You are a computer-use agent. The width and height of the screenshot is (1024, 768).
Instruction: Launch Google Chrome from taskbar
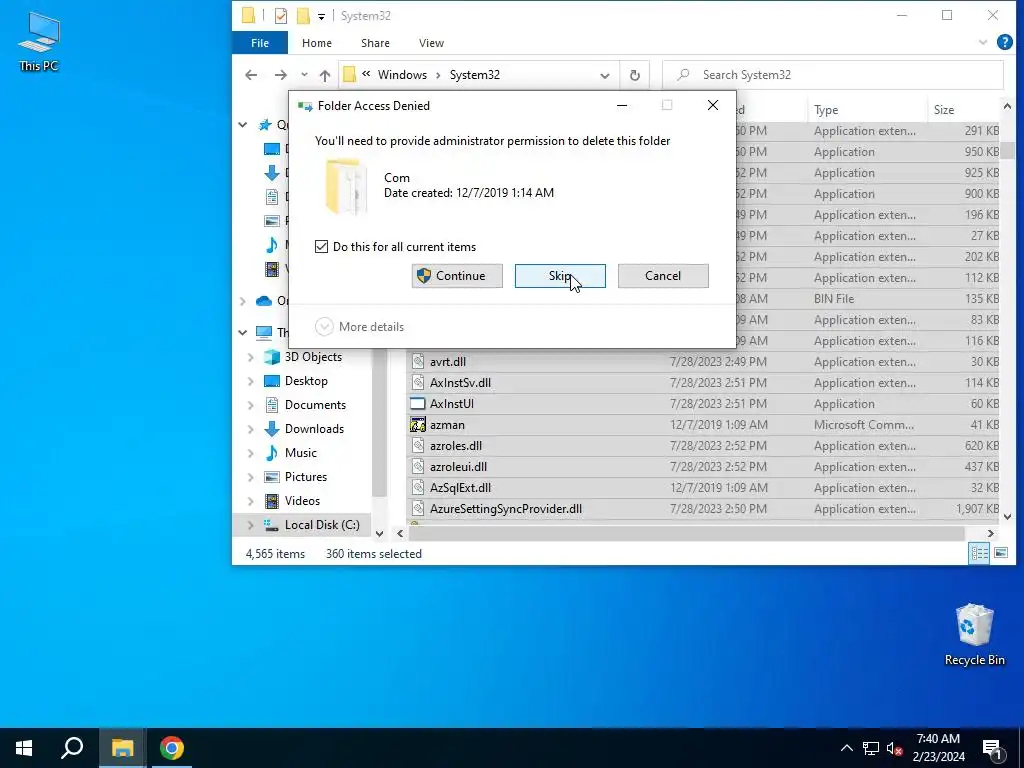click(x=171, y=748)
